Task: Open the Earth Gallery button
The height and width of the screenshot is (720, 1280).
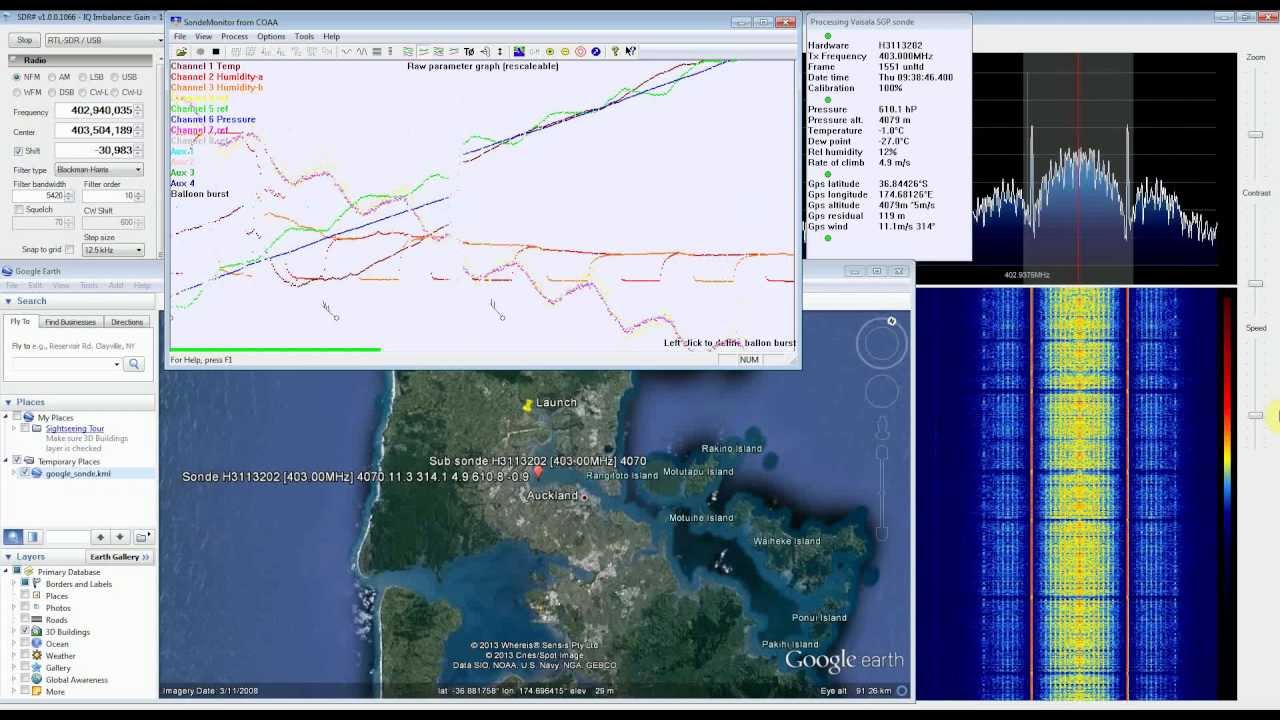Action: 119,557
